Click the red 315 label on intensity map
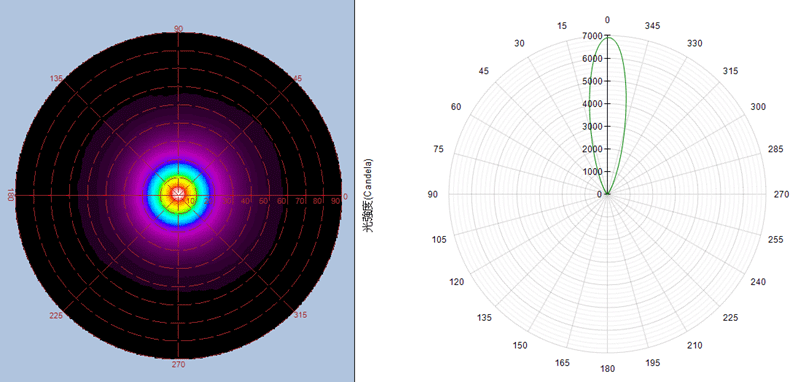 pos(300,315)
